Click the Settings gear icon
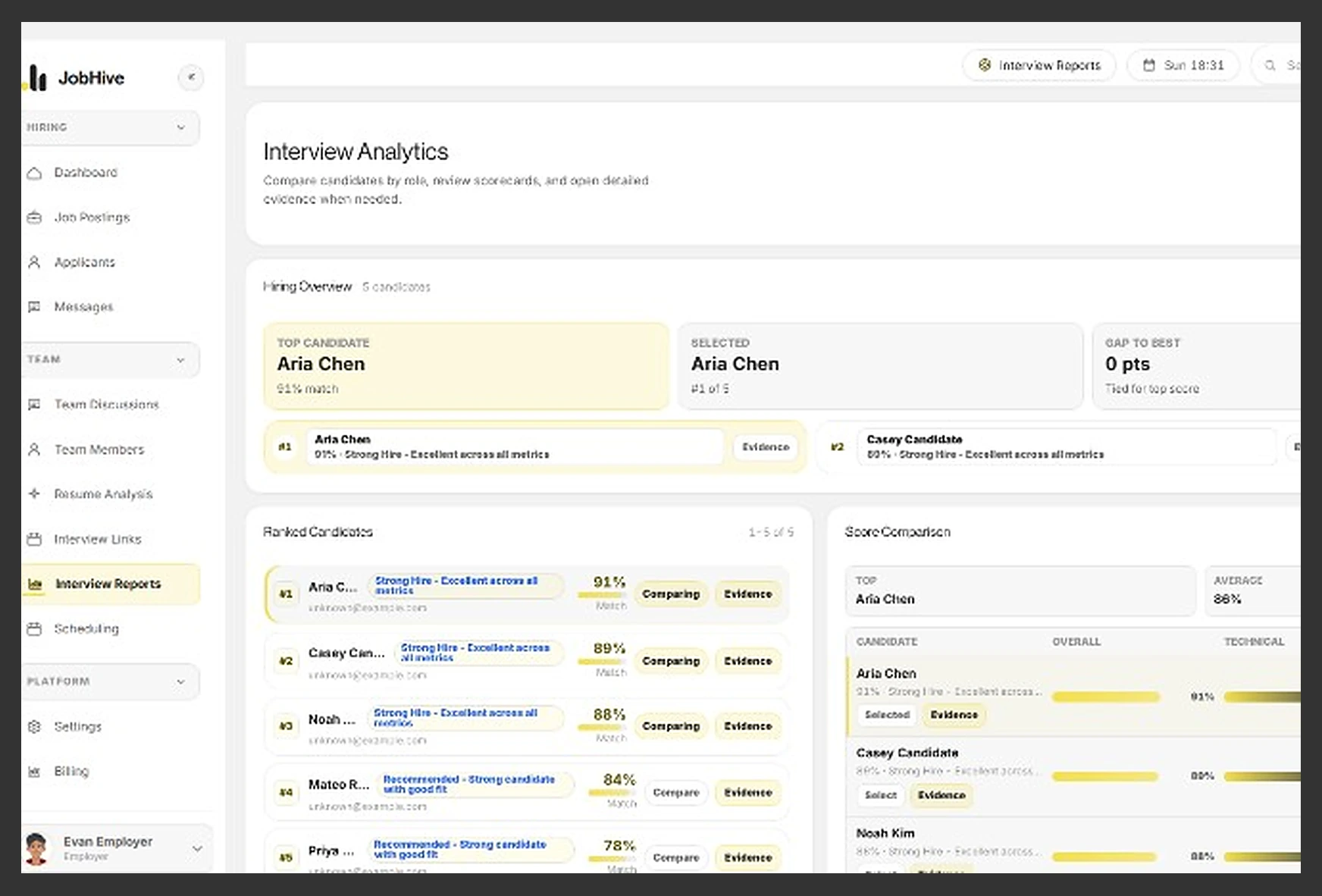 (x=34, y=727)
